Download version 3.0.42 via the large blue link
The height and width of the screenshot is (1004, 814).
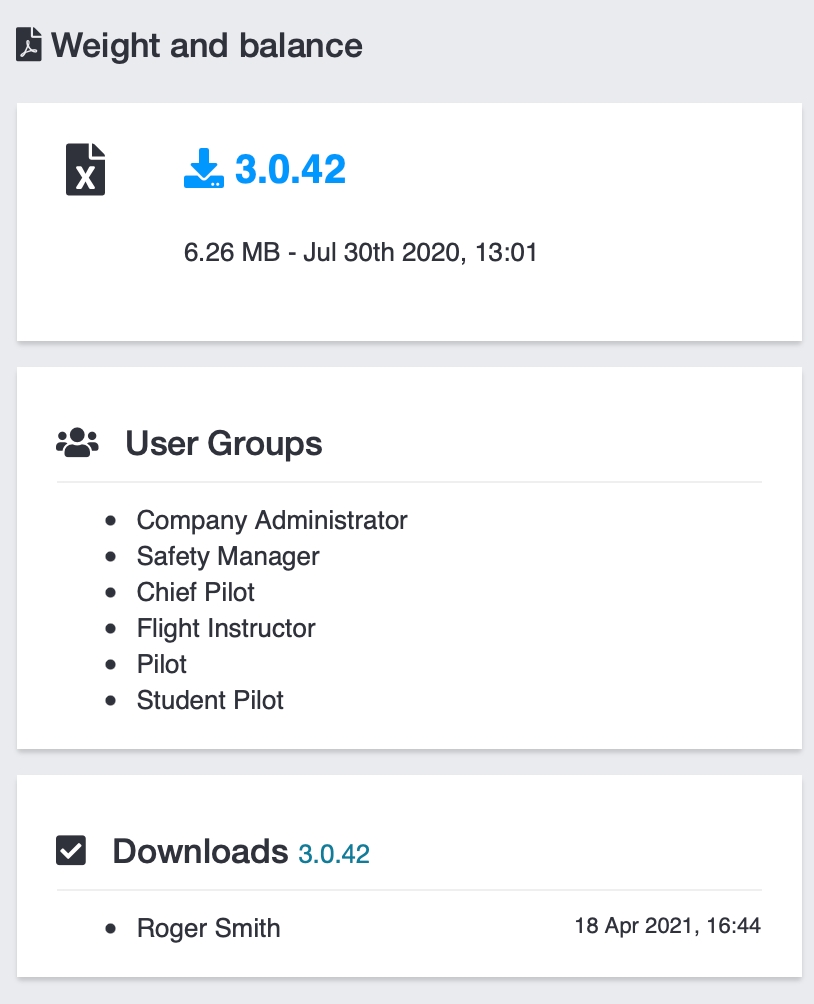tap(290, 169)
